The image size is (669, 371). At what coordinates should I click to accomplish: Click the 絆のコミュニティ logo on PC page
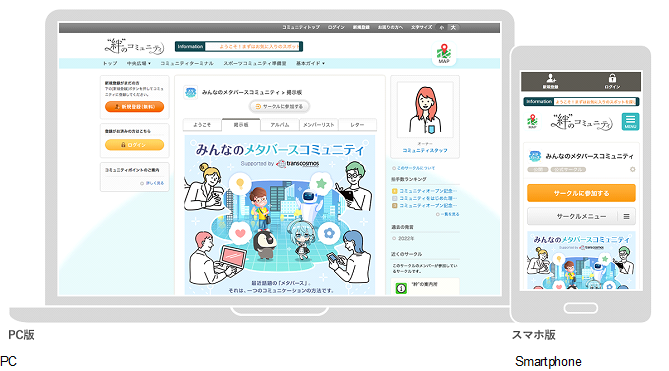click(134, 46)
